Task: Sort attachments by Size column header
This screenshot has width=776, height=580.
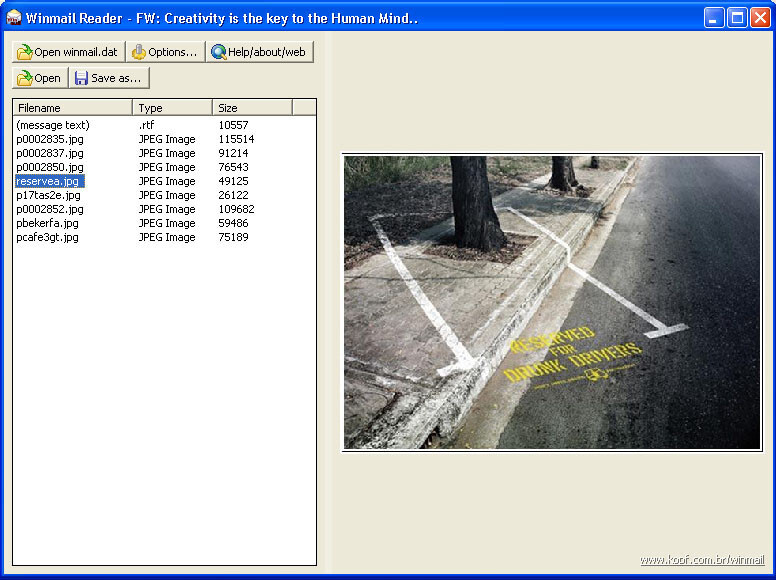Action: (252, 107)
